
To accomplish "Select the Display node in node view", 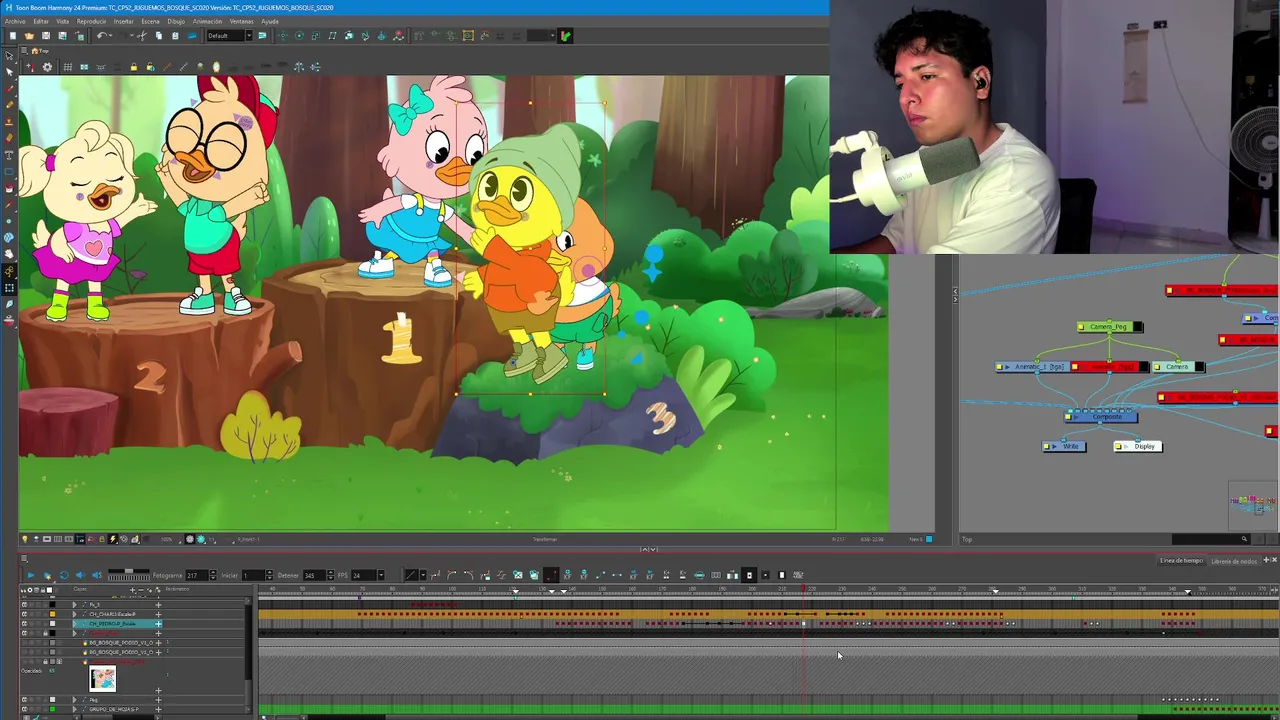I will [1138, 446].
